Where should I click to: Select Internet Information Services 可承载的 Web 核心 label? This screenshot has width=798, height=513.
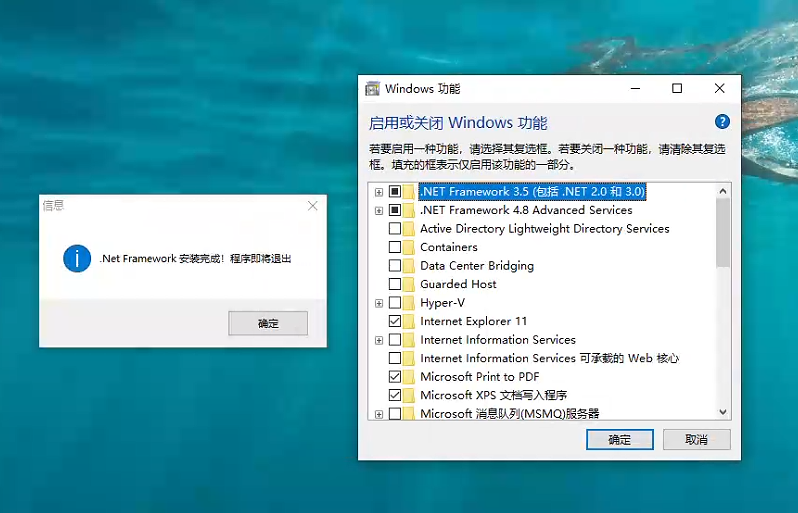tap(550, 358)
